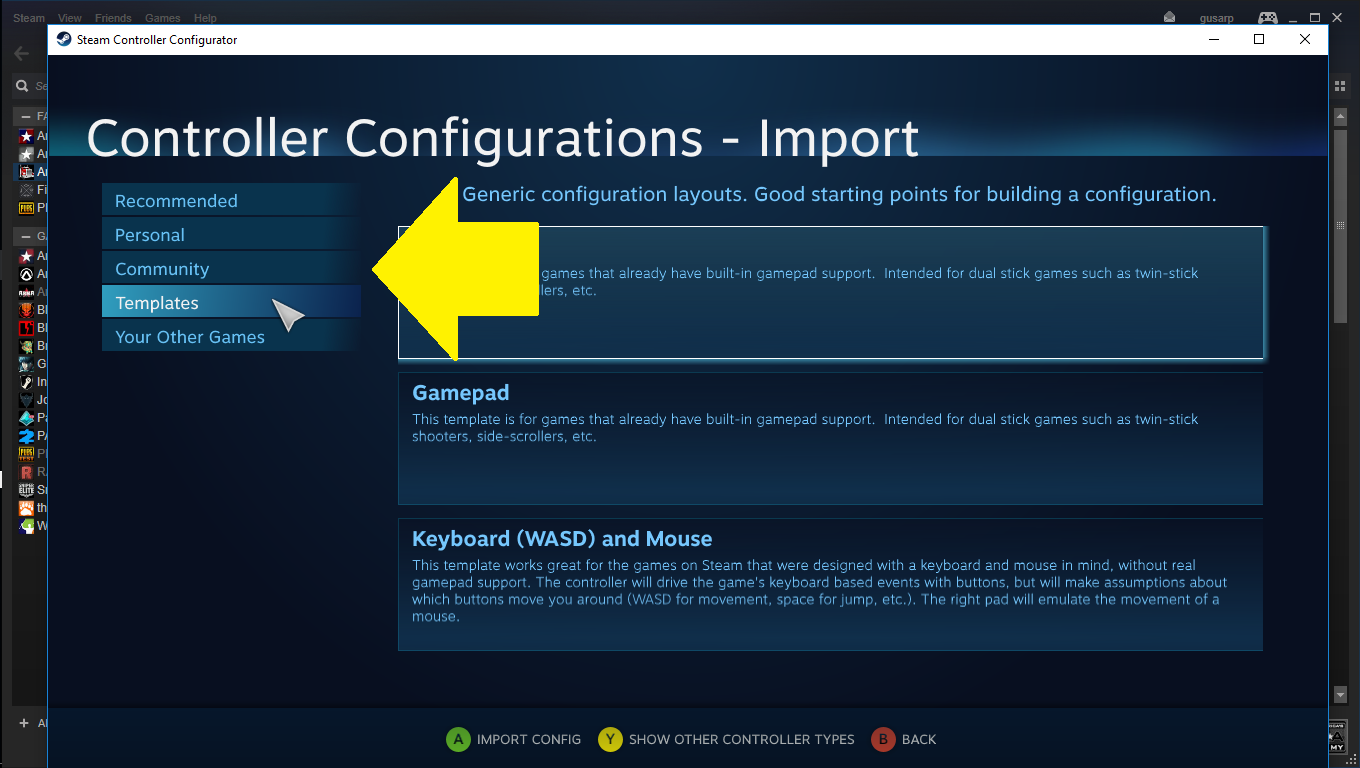Click the library search magnifier icon
The image size is (1360, 768).
click(x=22, y=86)
